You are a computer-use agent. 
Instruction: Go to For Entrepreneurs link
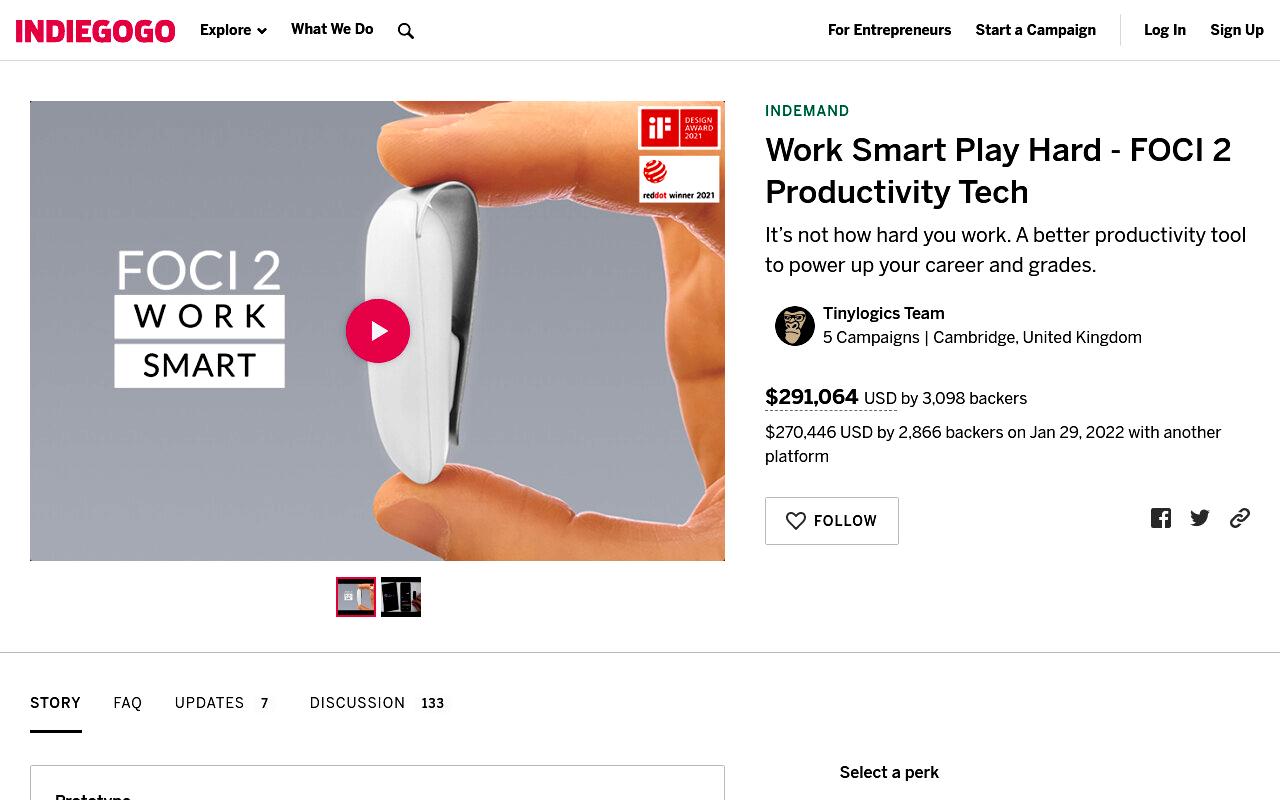[890, 30]
